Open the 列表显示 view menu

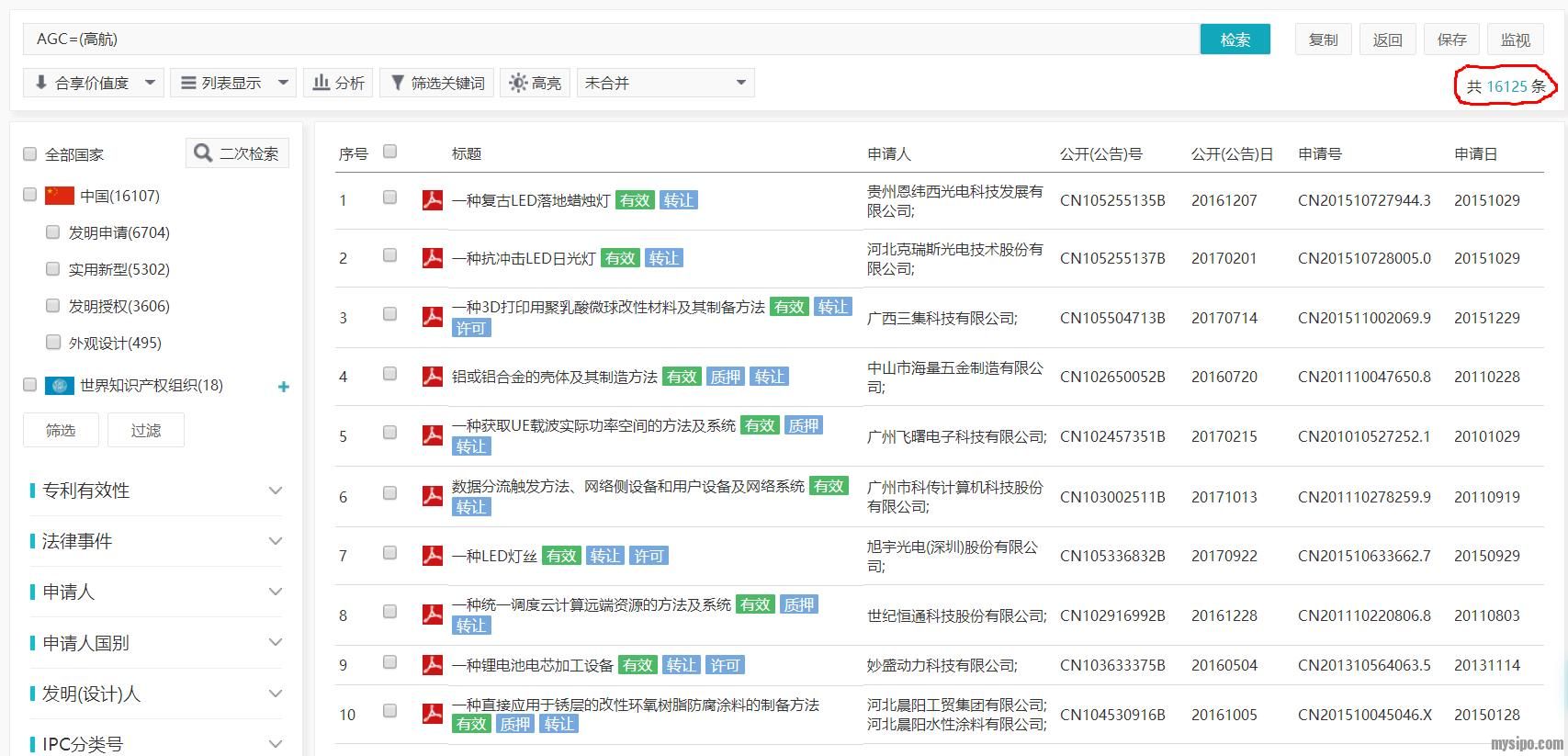[x=233, y=83]
